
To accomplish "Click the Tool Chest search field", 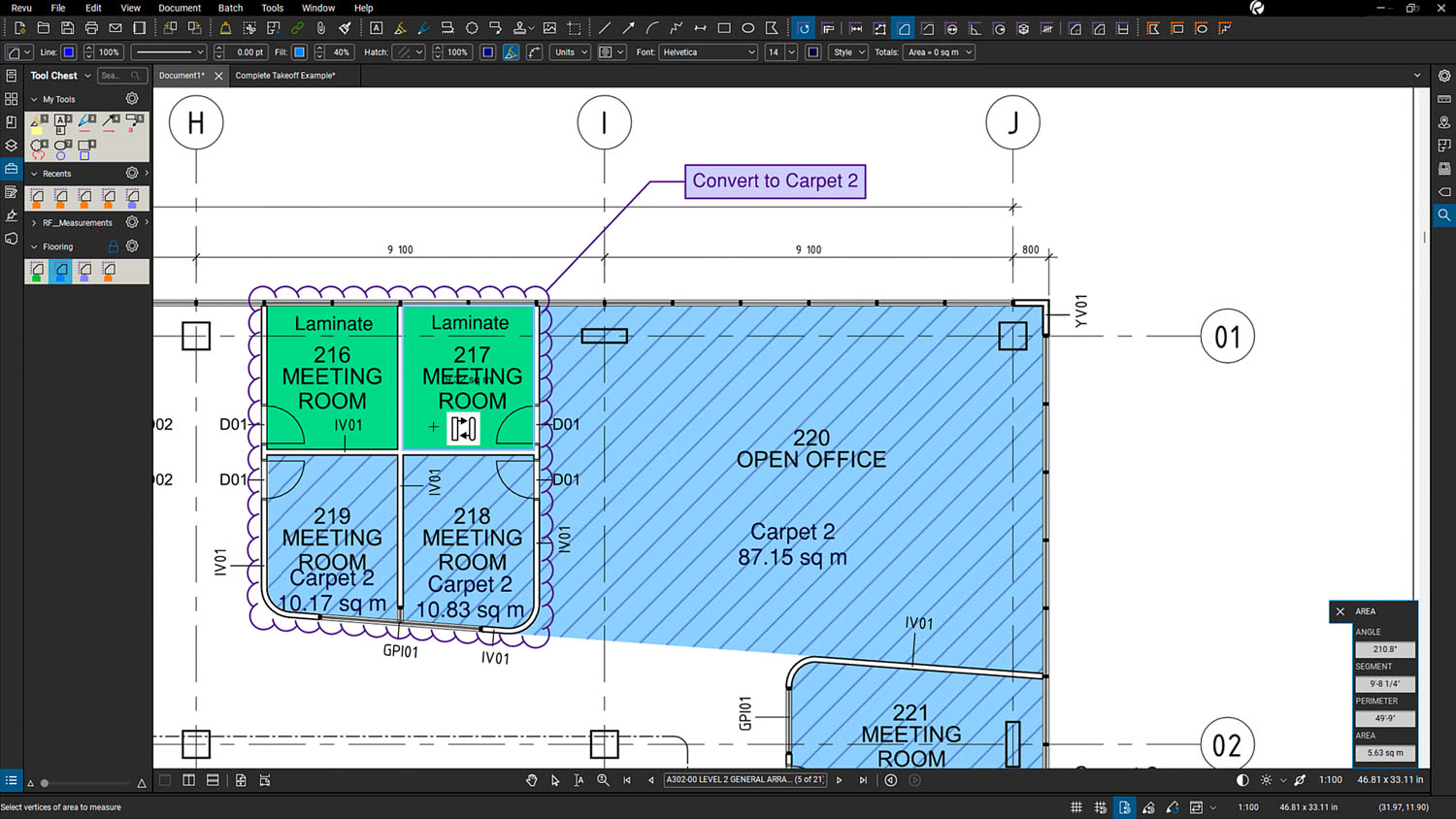I will tap(121, 76).
